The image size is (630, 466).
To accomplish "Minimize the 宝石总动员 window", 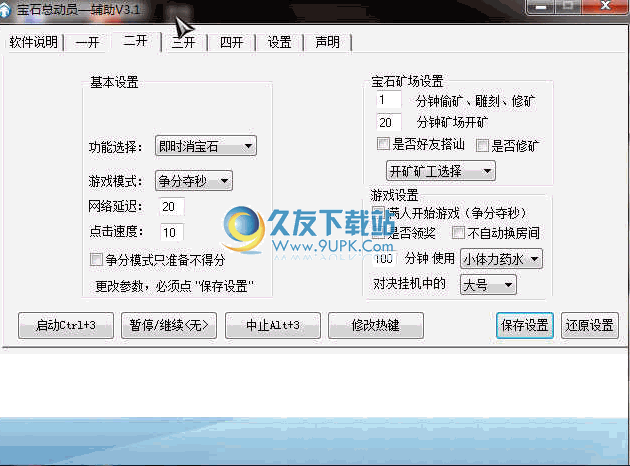I will coord(541,6).
